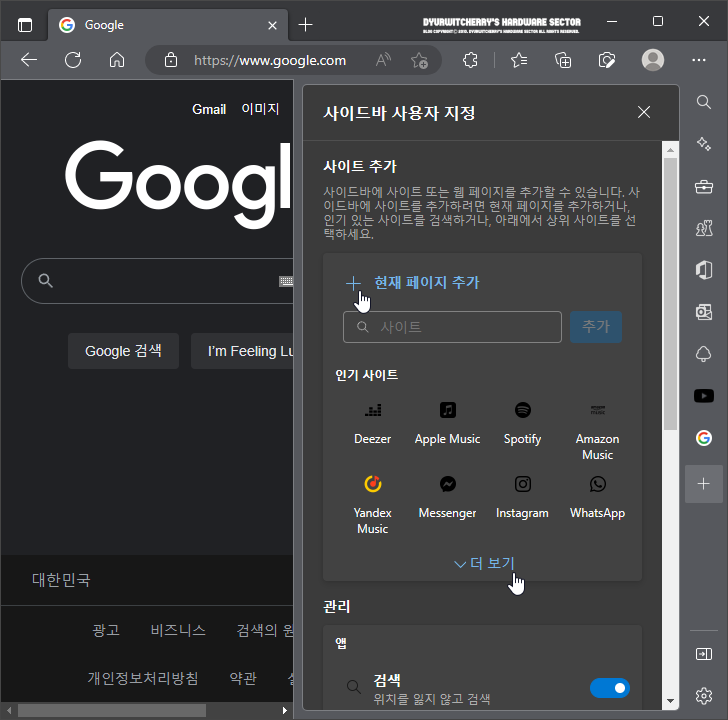Add Spotify to sidebar
728x720 pixels.
pos(522,423)
